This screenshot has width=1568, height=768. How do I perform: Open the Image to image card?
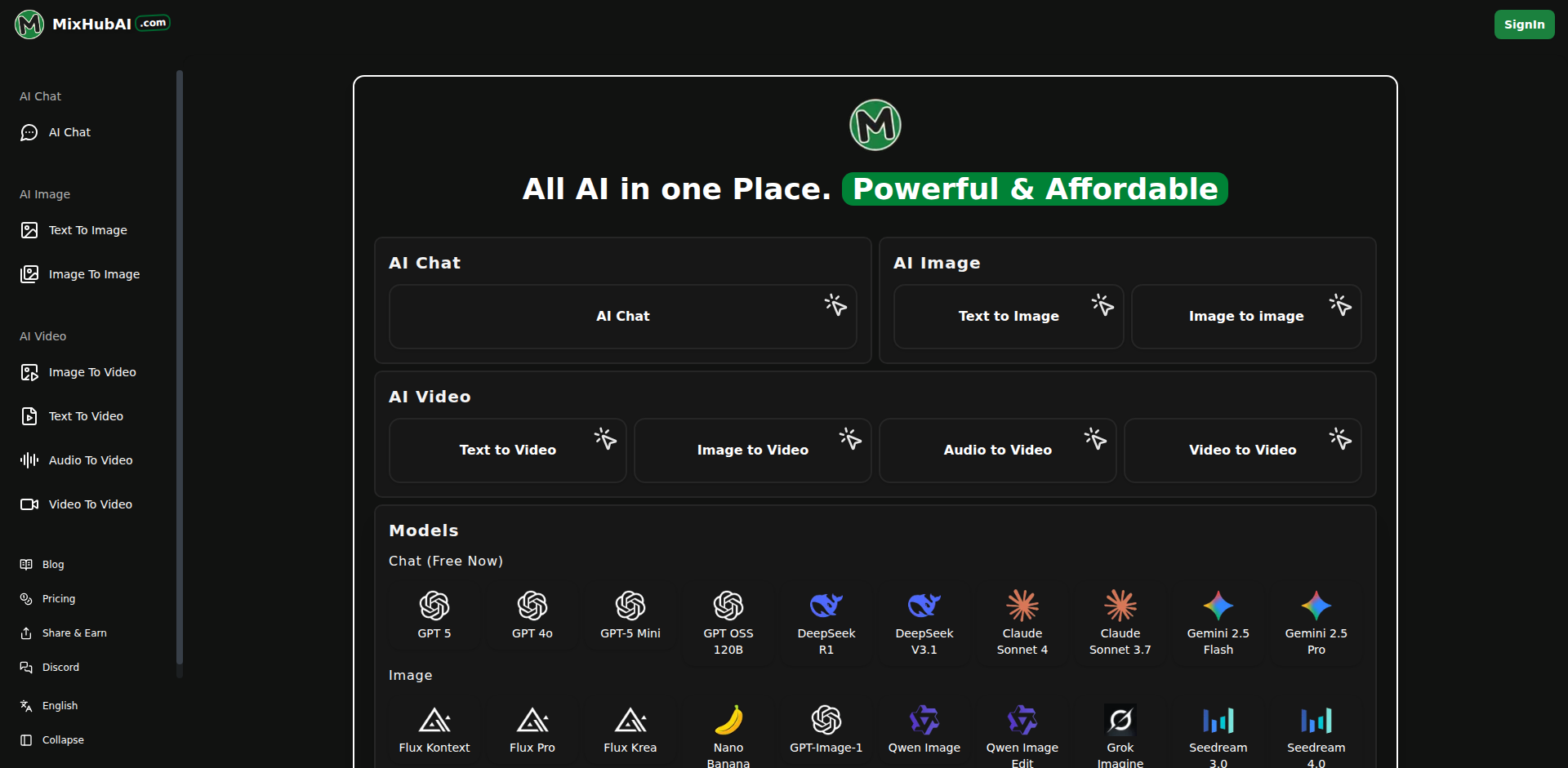tap(1246, 317)
